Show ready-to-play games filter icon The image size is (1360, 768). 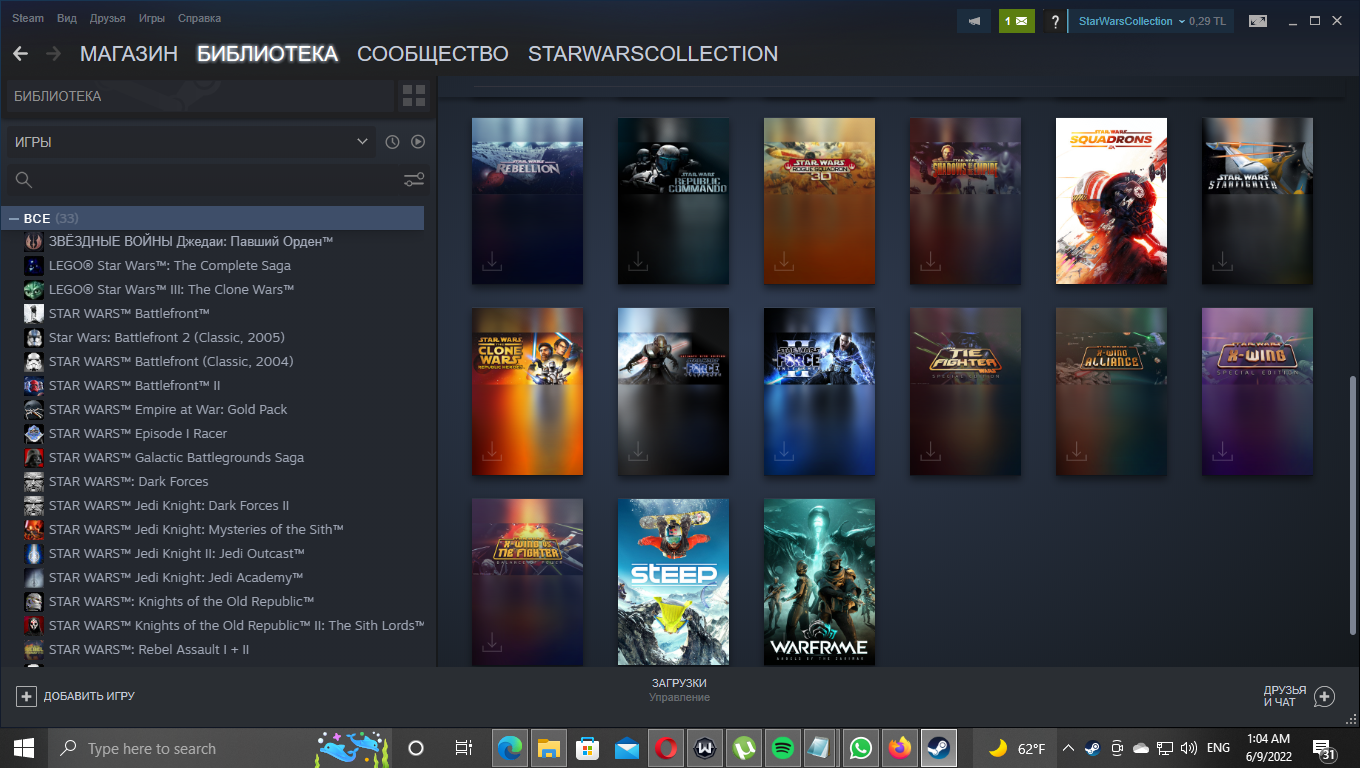pos(418,142)
